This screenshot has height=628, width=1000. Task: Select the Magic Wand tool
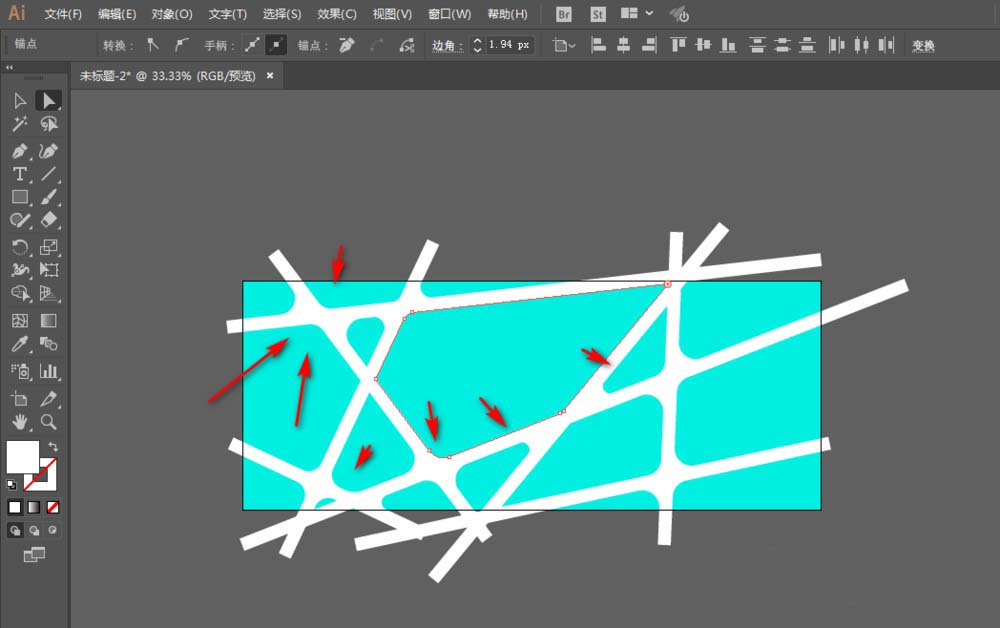pos(20,124)
